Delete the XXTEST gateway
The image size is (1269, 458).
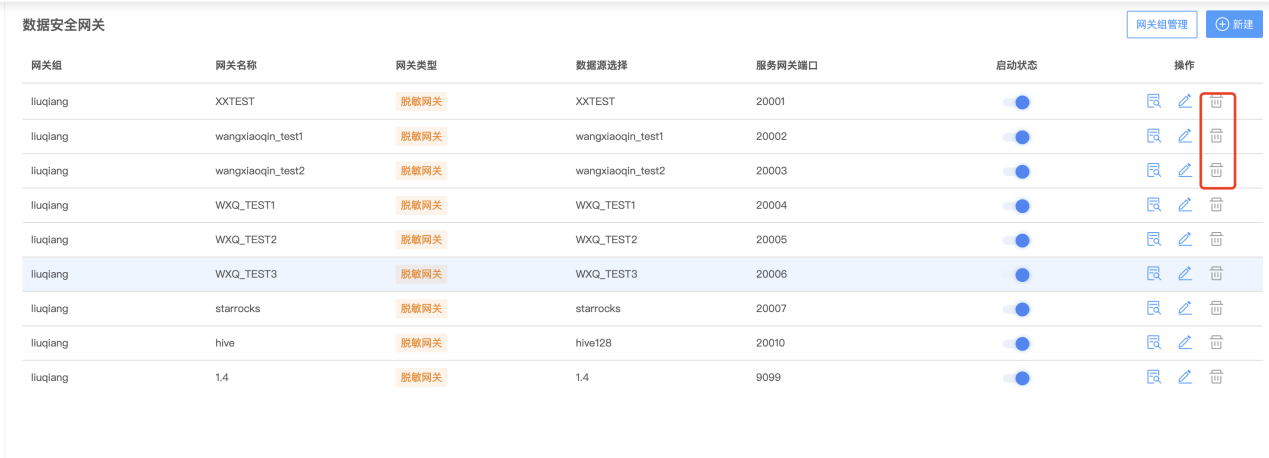[1216, 101]
